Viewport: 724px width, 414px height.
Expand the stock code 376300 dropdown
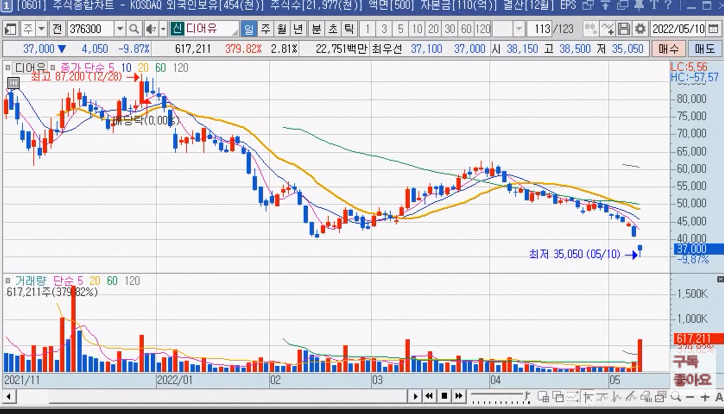tap(120, 29)
